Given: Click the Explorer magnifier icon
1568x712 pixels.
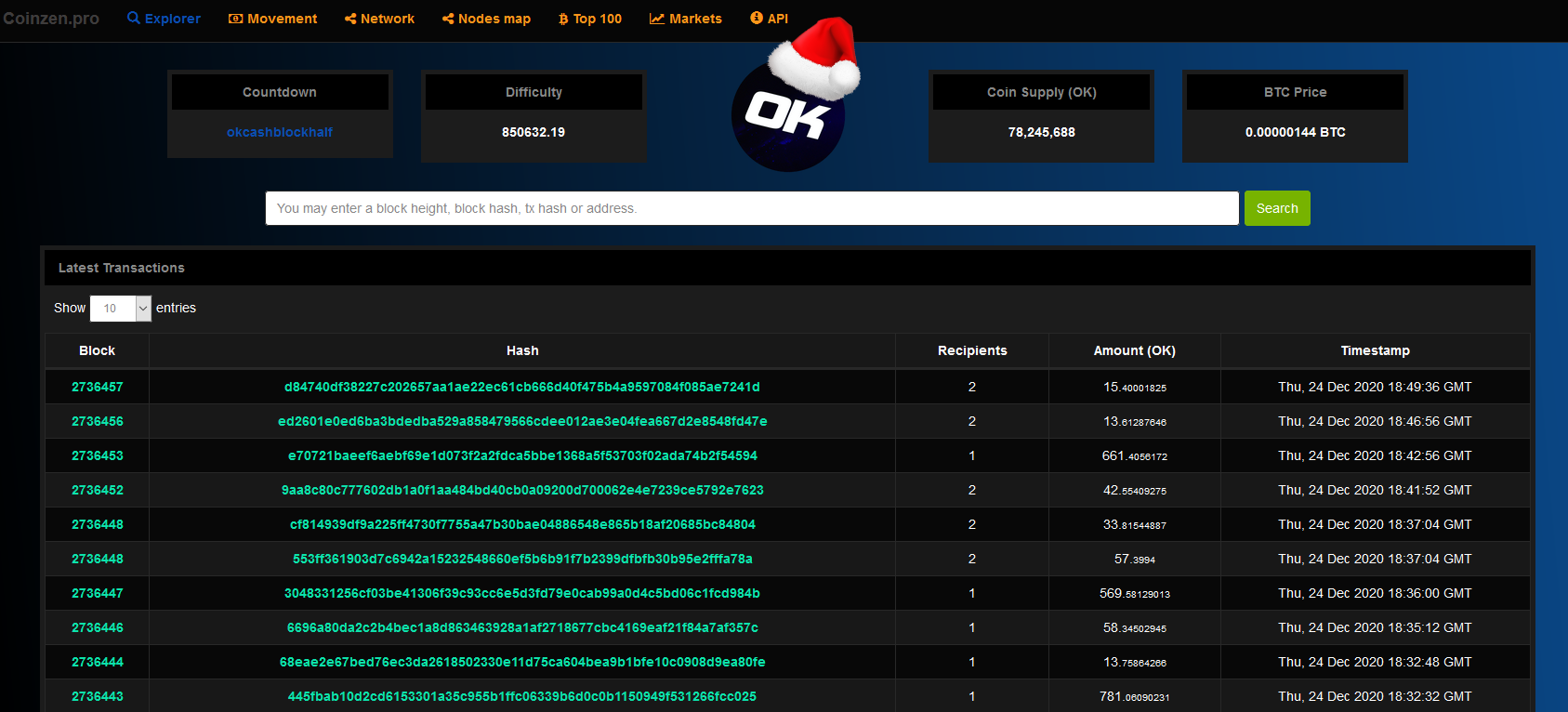Looking at the screenshot, I should point(134,18).
